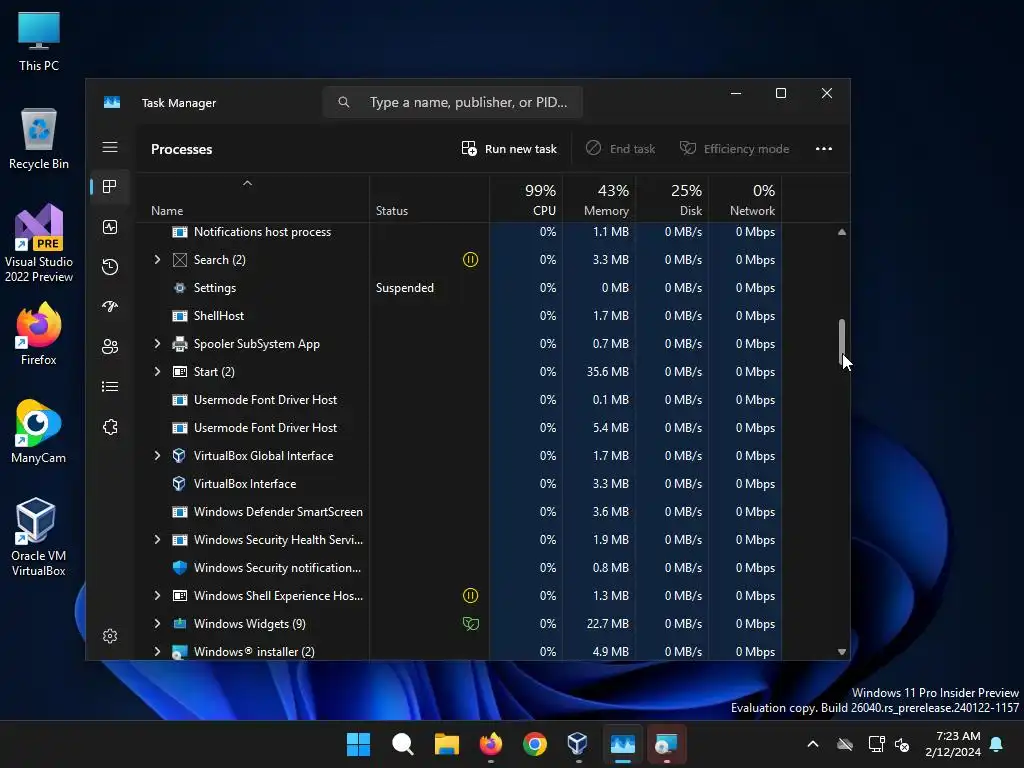Expand the VirtualBox Global Interface group
This screenshot has width=1024, height=768.
coord(157,456)
